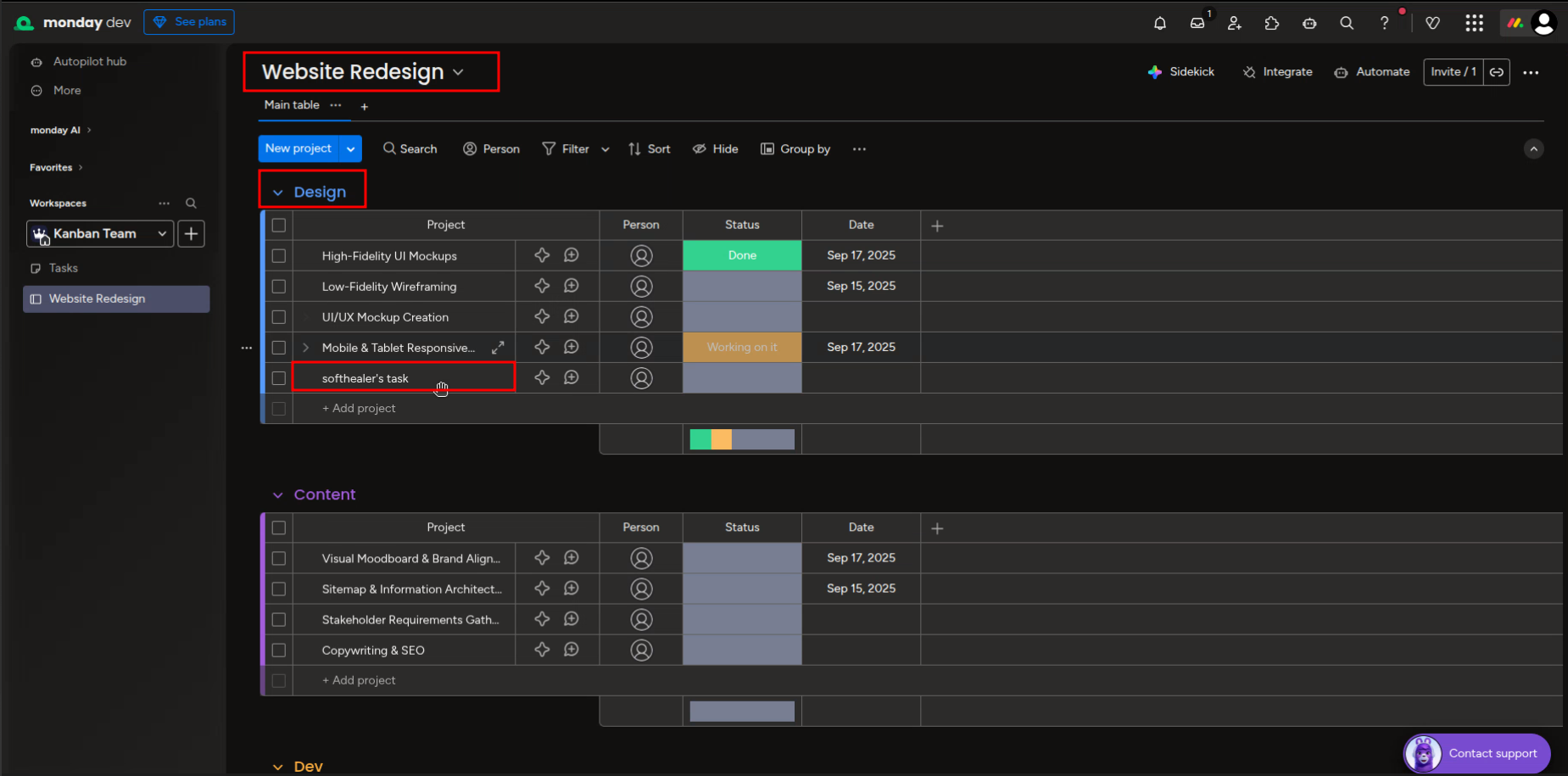
Task: Open the notifications bell
Action: pyautogui.click(x=1160, y=23)
